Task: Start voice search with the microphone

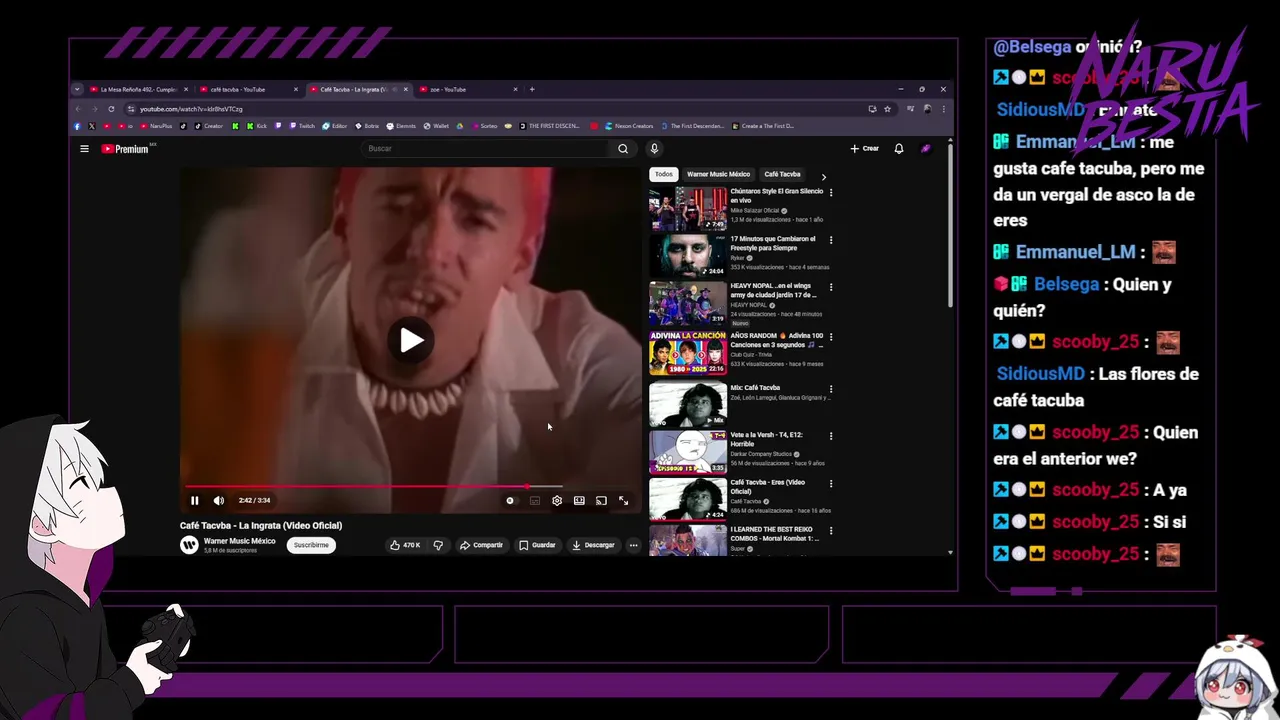Action: pyautogui.click(x=654, y=149)
